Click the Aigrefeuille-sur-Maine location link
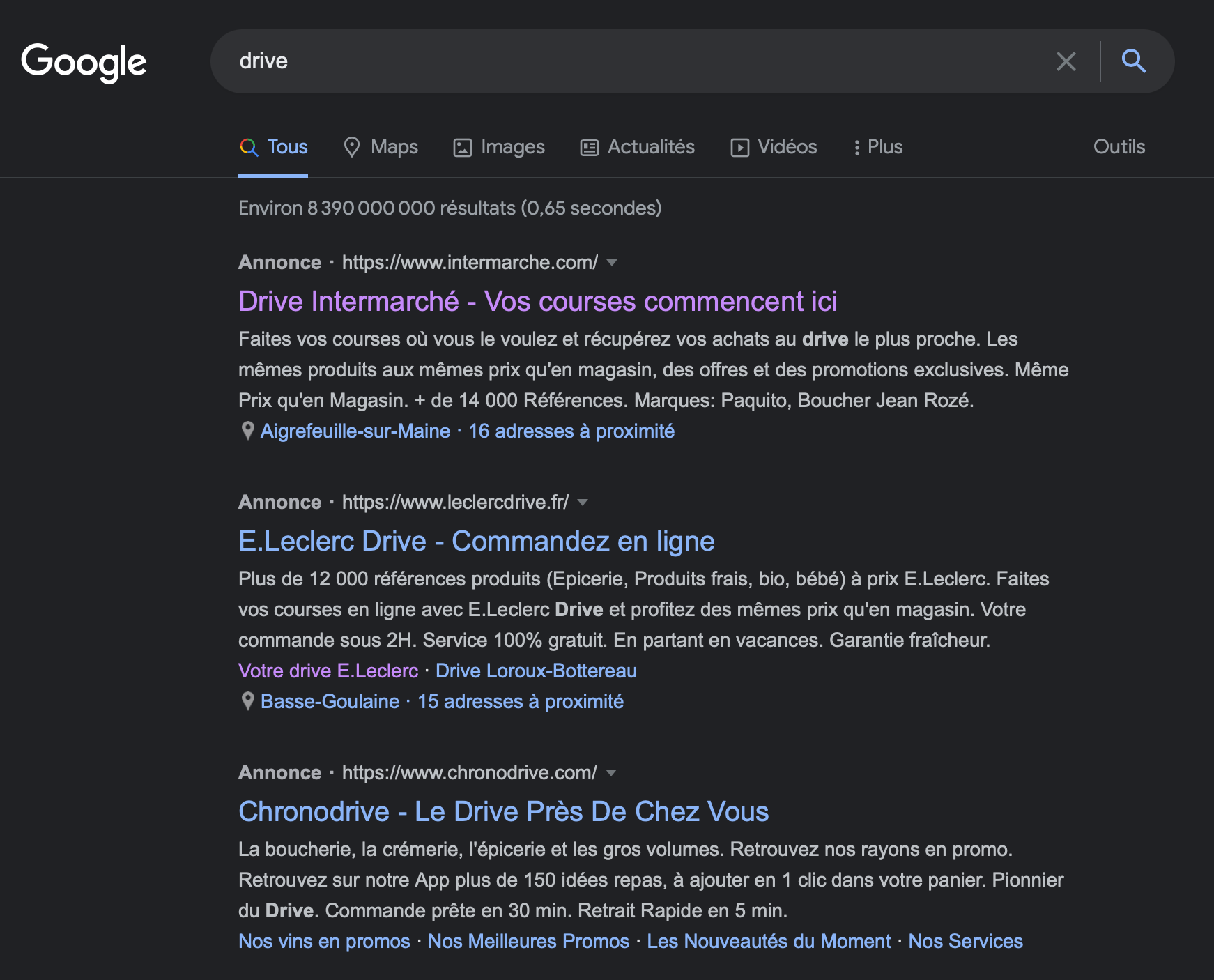Viewport: 1214px width, 980px height. 355,431
